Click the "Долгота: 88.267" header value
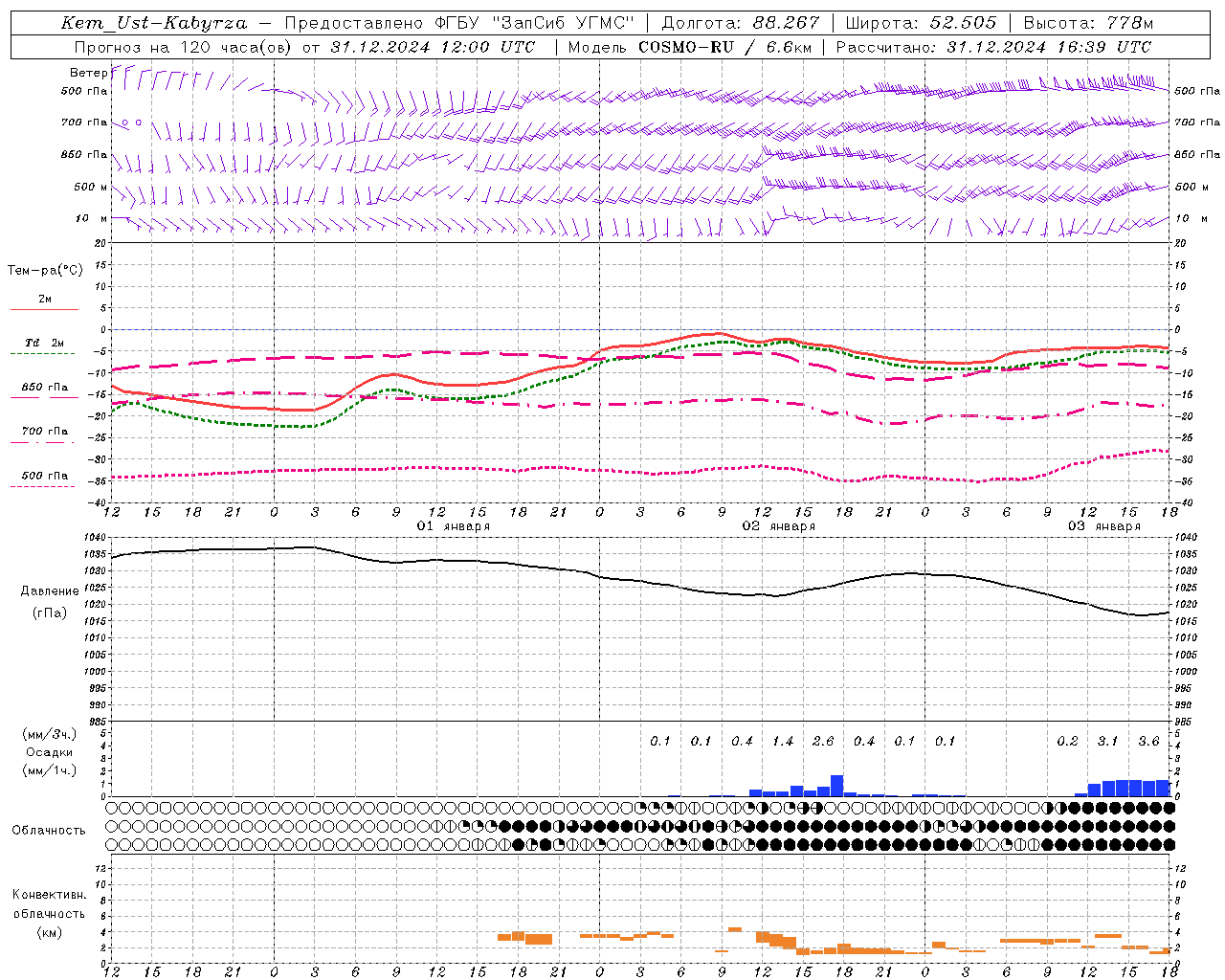 pyautogui.click(x=741, y=23)
